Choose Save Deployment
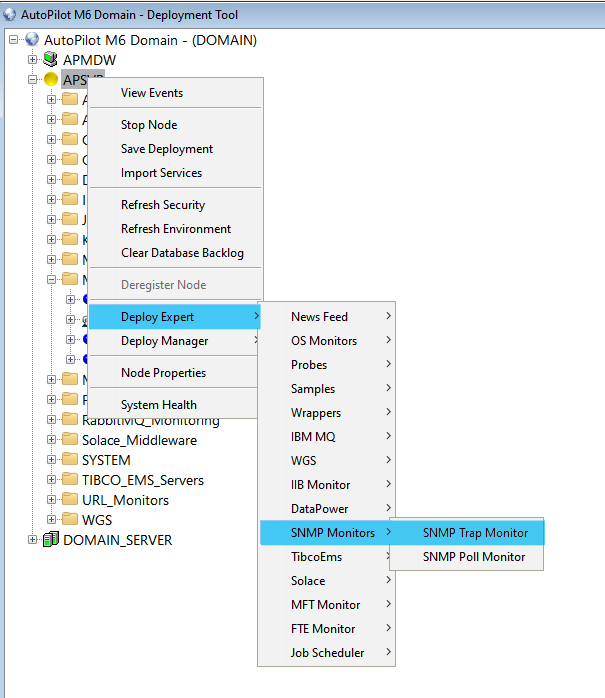The height and width of the screenshot is (698, 605). click(175, 149)
